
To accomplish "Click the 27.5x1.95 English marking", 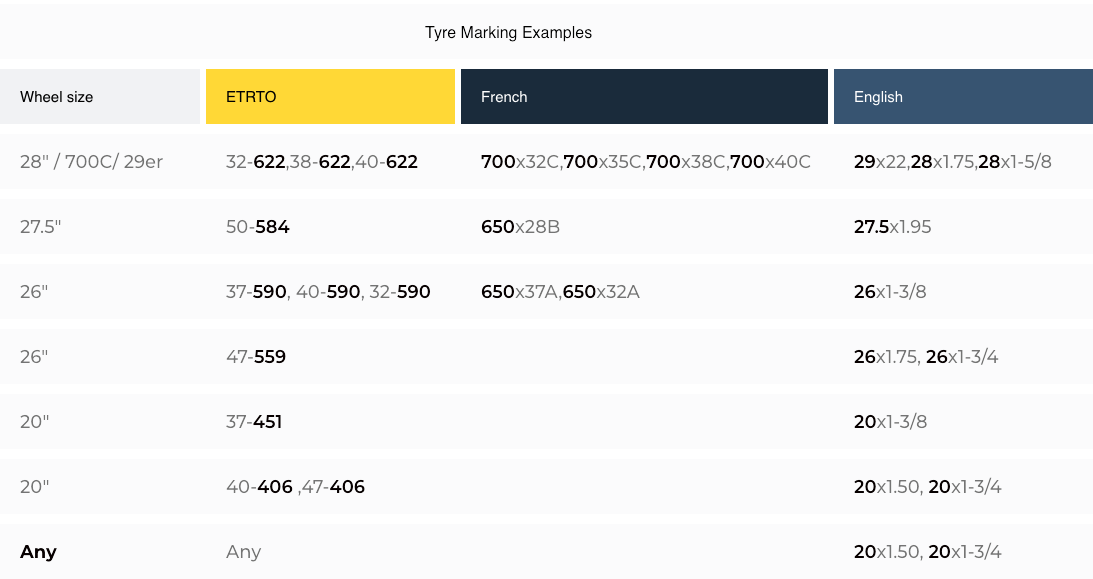I will click(892, 227).
